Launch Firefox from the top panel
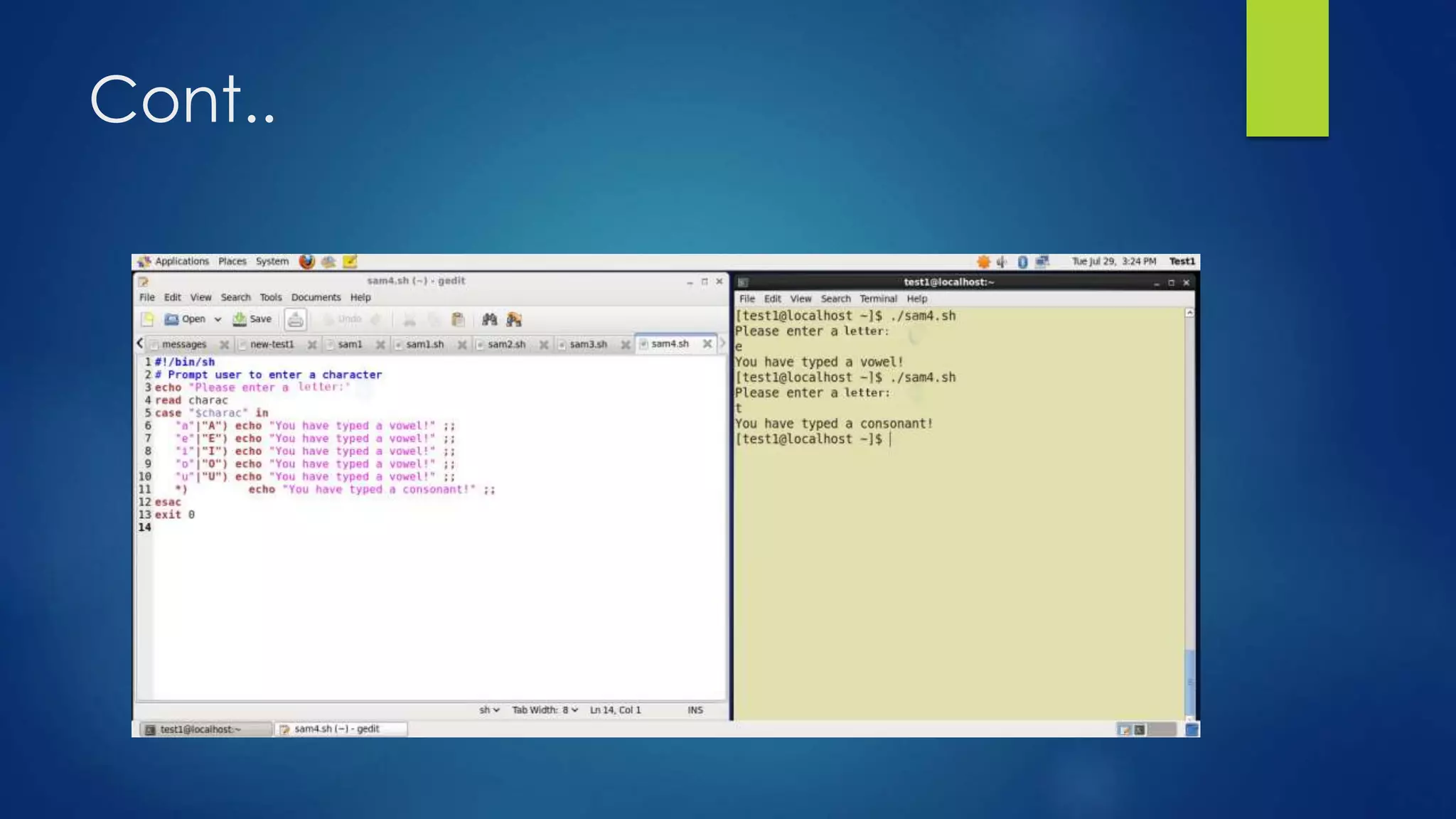1456x819 pixels. point(306,262)
